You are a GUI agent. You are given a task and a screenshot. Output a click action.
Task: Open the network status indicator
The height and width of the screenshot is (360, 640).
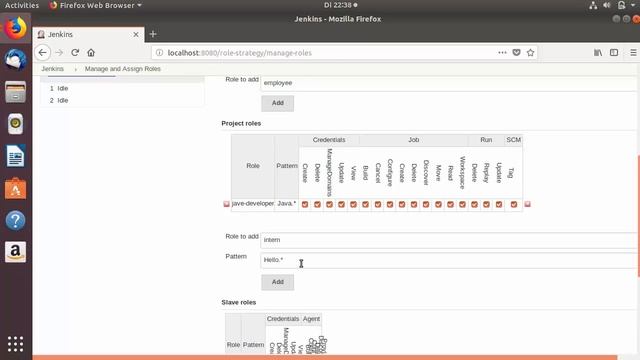(x=593, y=5)
